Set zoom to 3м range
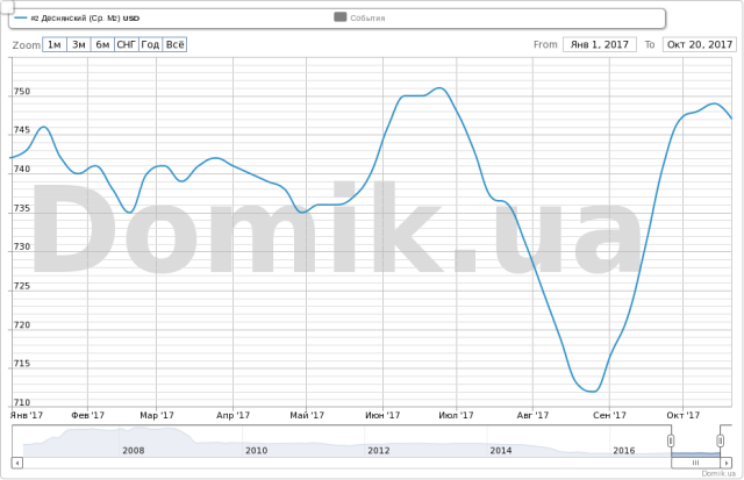The image size is (744, 480). [79, 45]
